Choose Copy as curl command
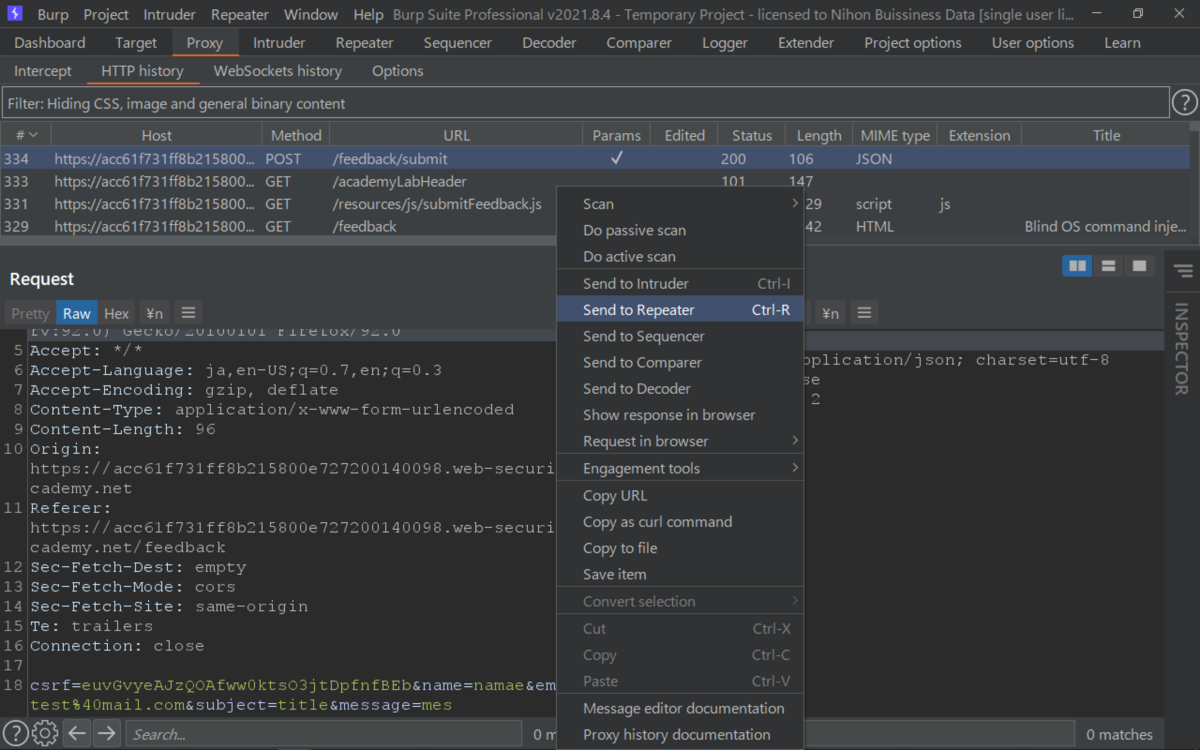 (680, 522)
